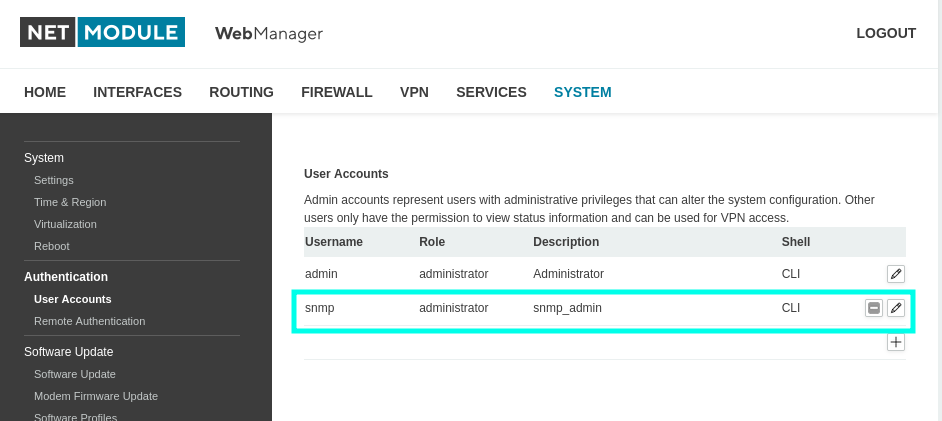This screenshot has width=942, height=421.
Task: Click the Administrator description cell
Action: pos(568,274)
